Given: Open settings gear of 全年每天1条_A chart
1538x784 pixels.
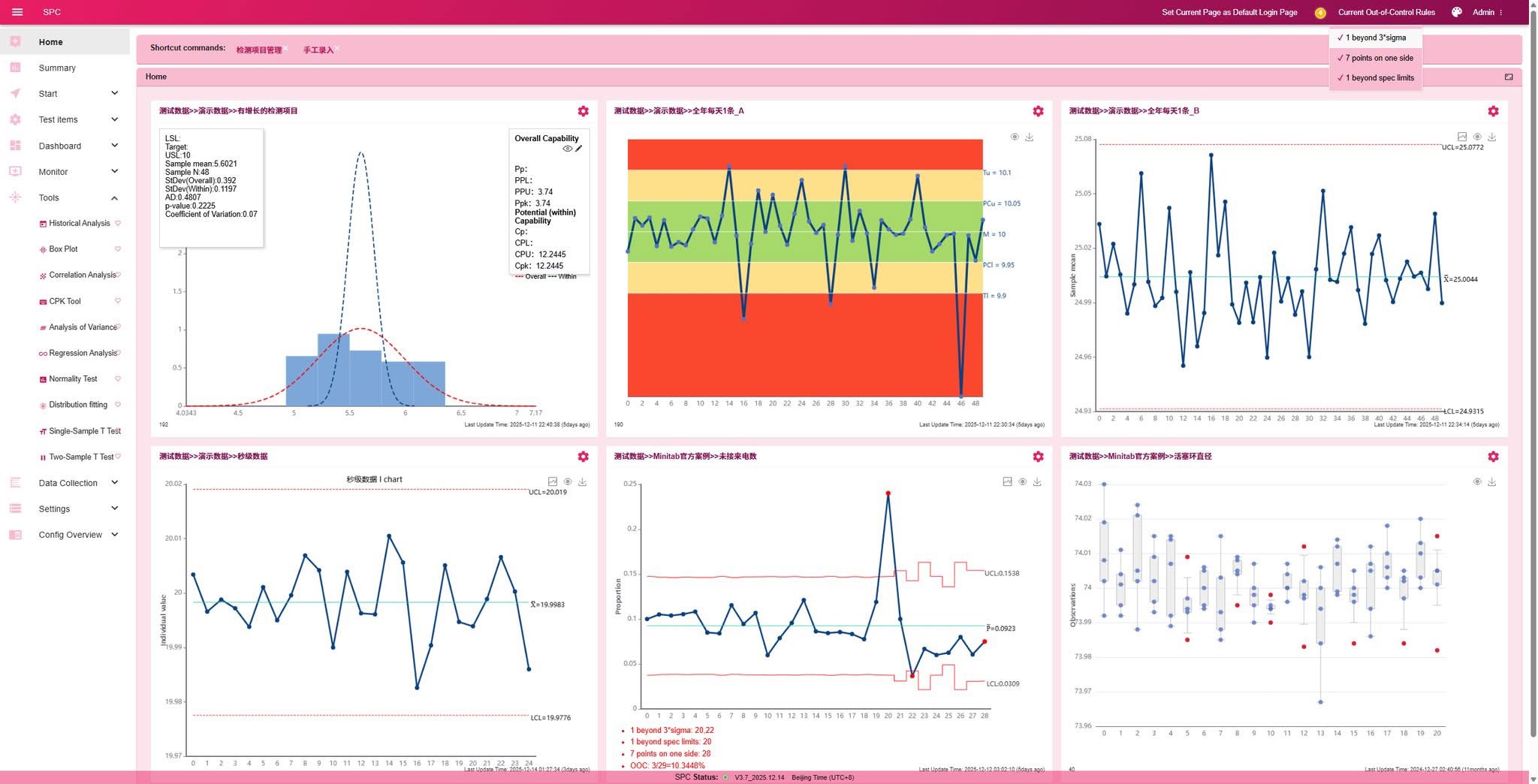Looking at the screenshot, I should [1038, 111].
